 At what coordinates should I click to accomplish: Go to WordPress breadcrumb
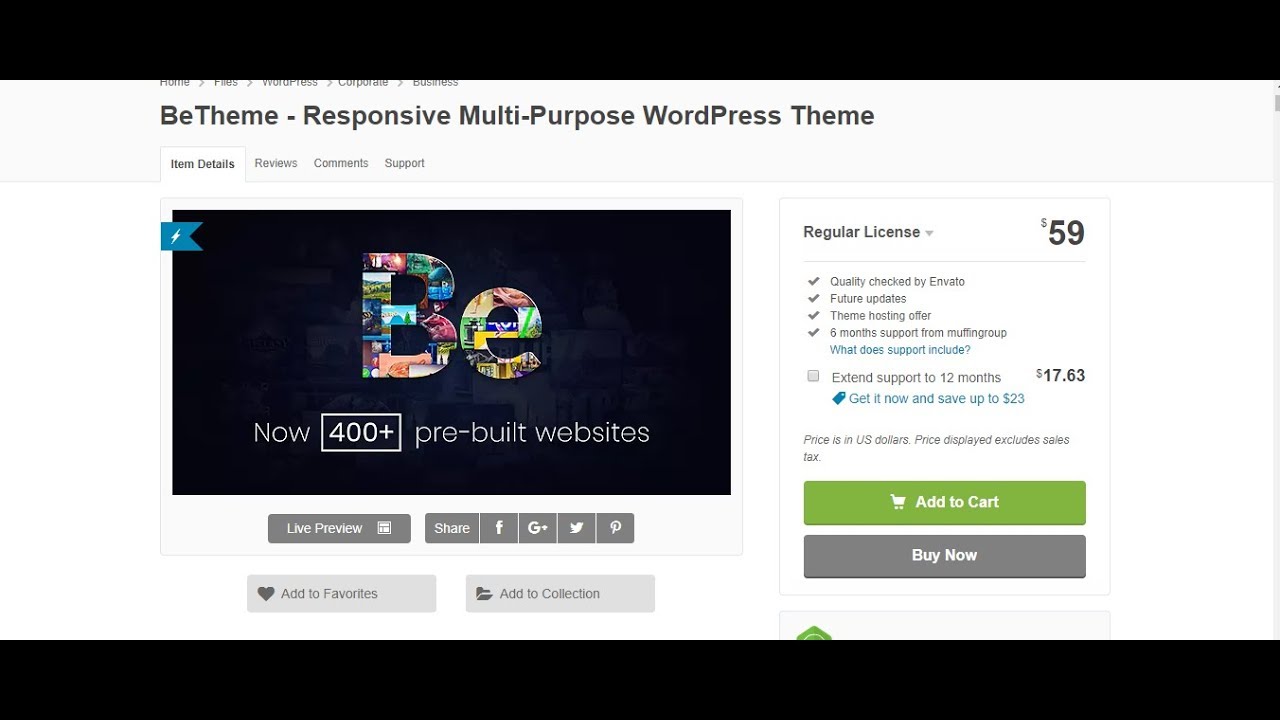tap(290, 82)
